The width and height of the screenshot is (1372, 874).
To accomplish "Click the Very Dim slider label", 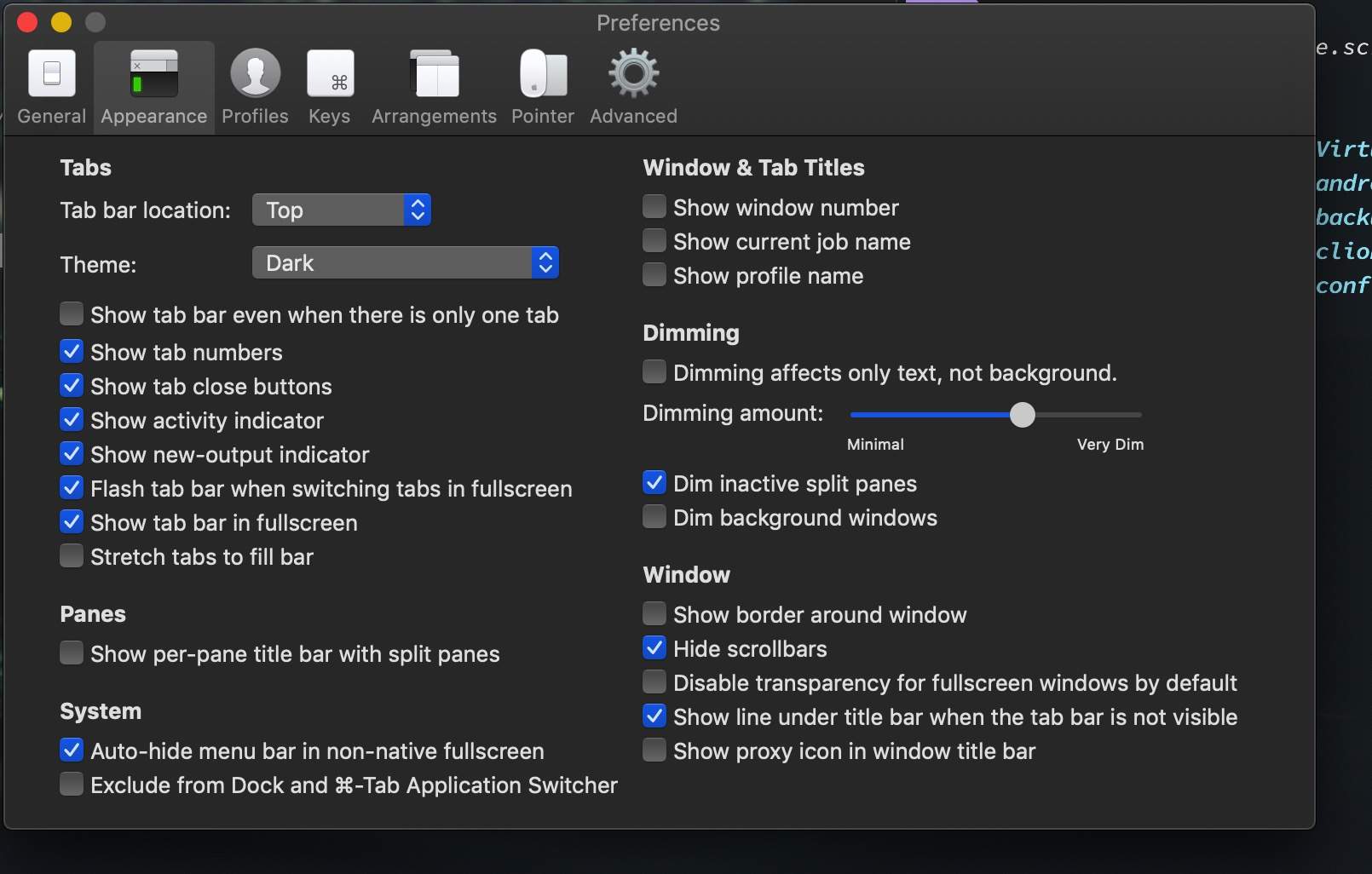I will (1110, 444).
